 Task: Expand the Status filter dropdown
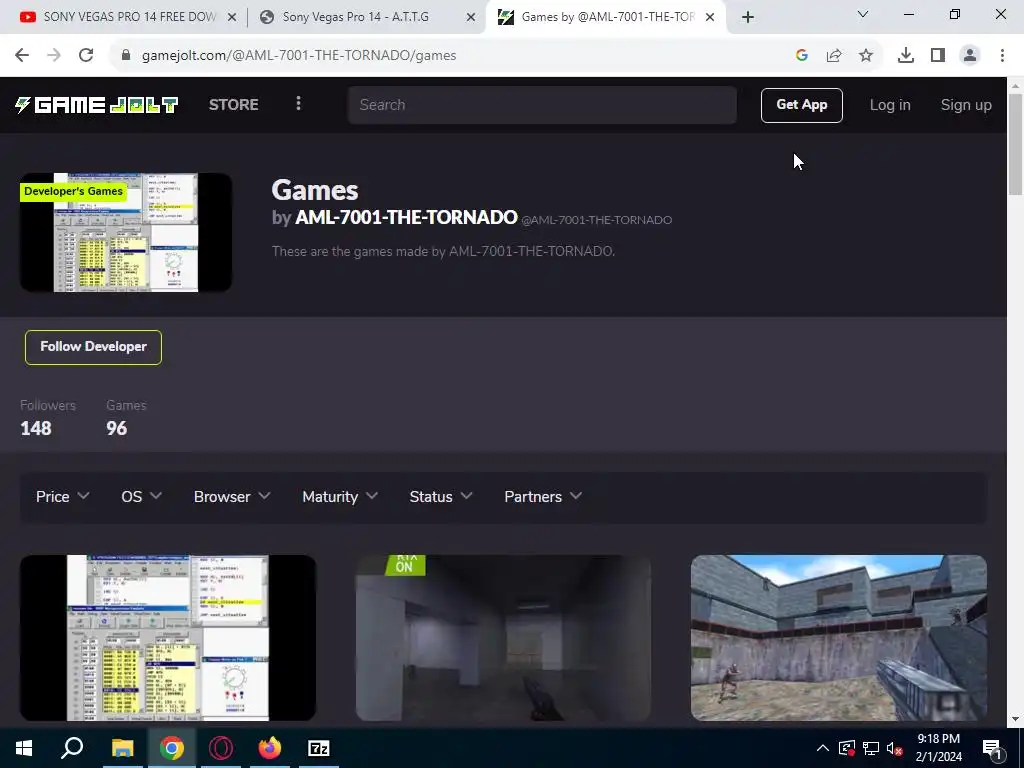point(441,497)
